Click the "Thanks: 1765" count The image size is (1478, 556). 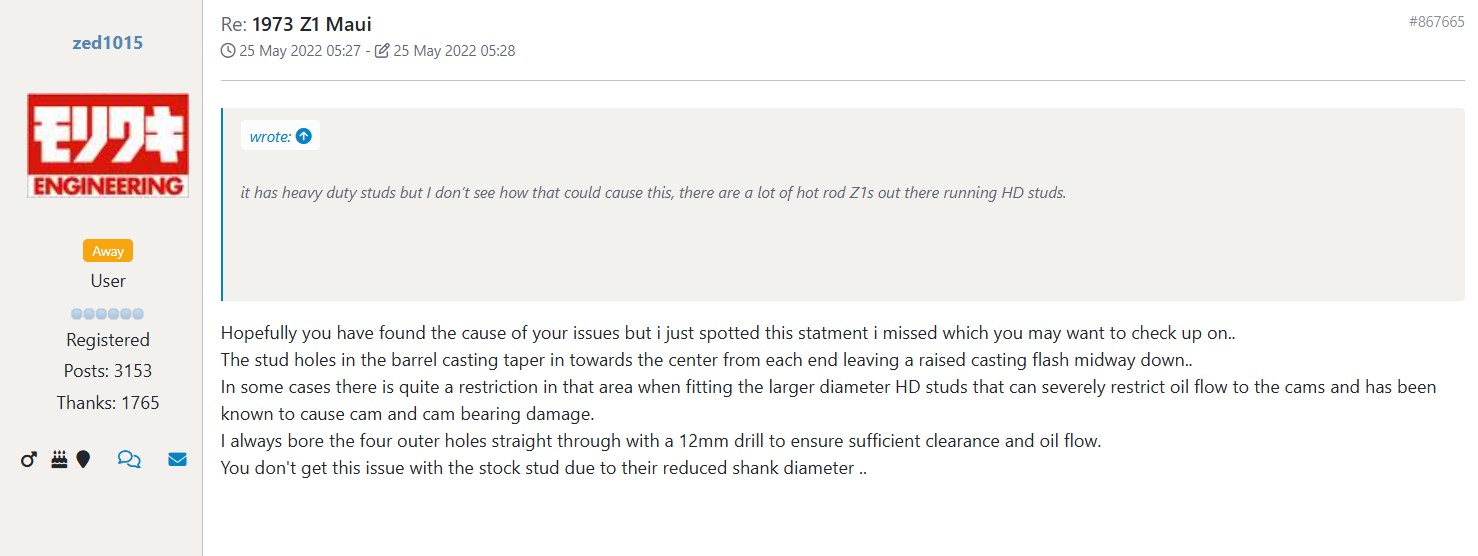[x=108, y=403]
